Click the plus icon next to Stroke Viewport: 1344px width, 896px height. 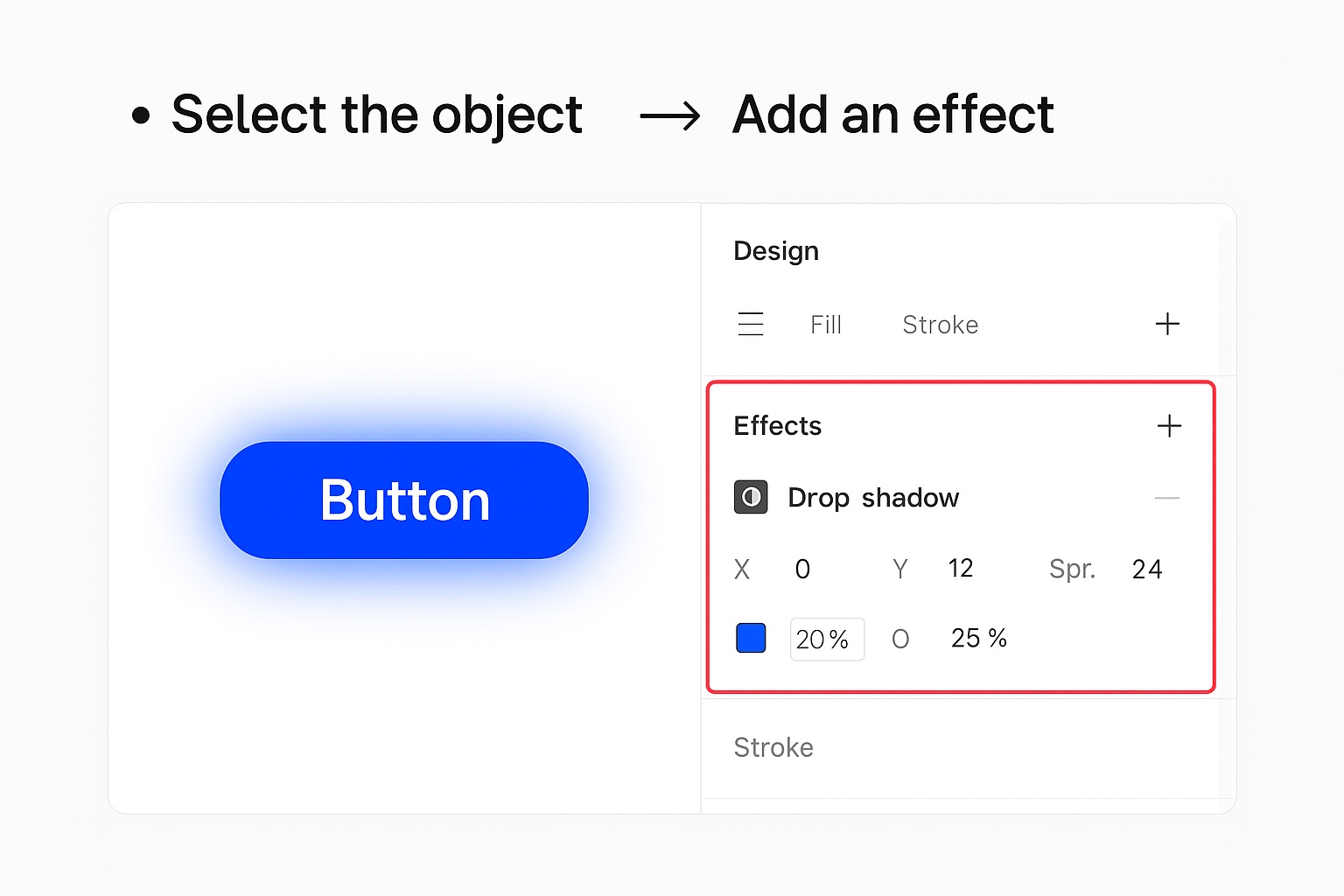point(1167,324)
